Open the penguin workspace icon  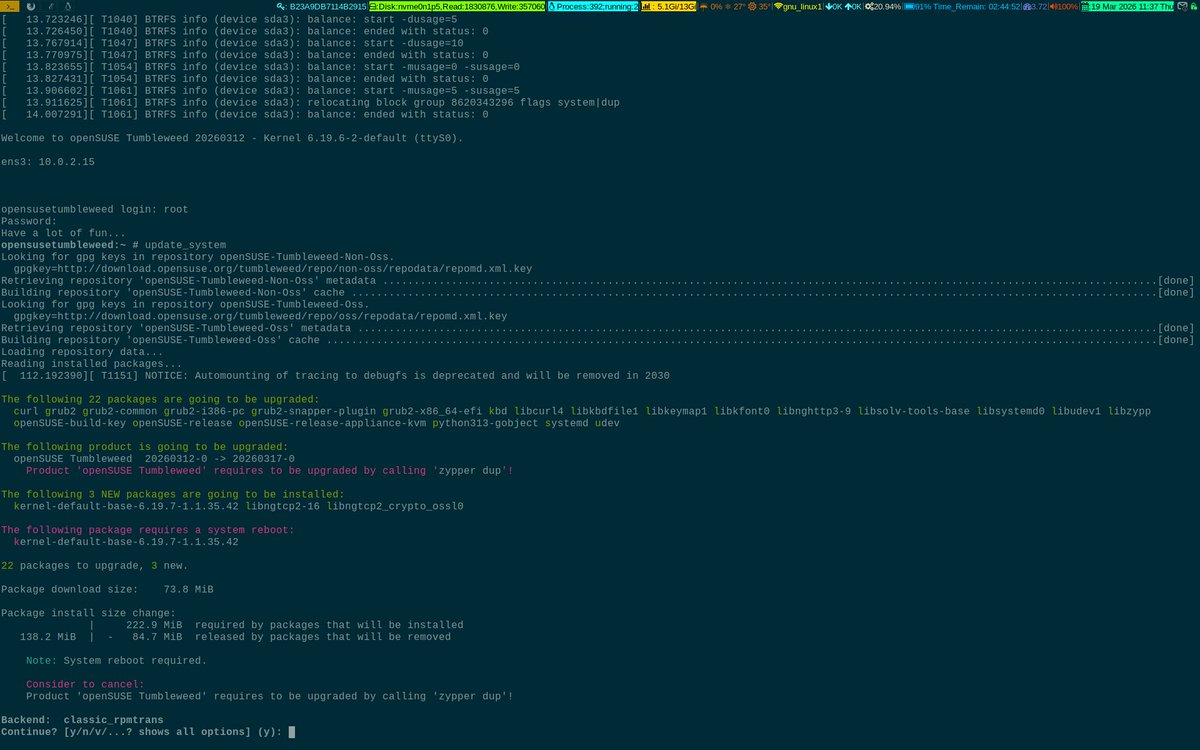[68, 6]
